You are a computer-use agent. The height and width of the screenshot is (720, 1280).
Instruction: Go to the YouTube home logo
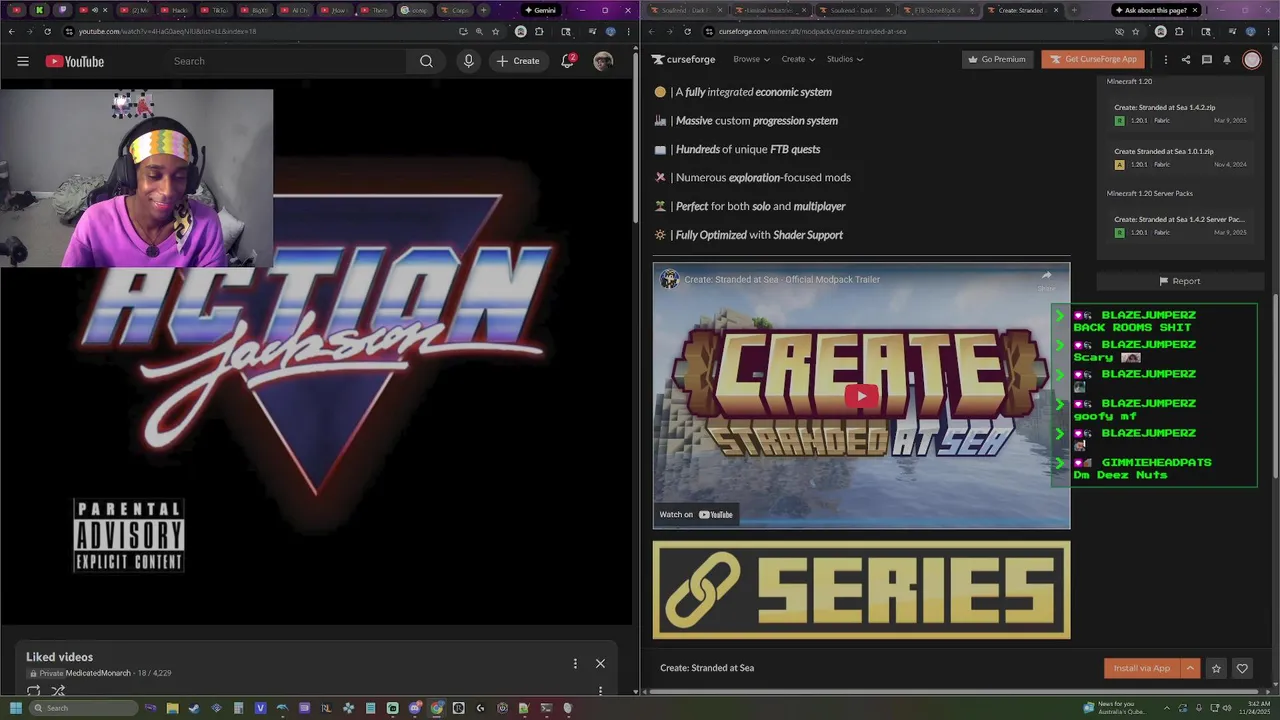click(75, 61)
